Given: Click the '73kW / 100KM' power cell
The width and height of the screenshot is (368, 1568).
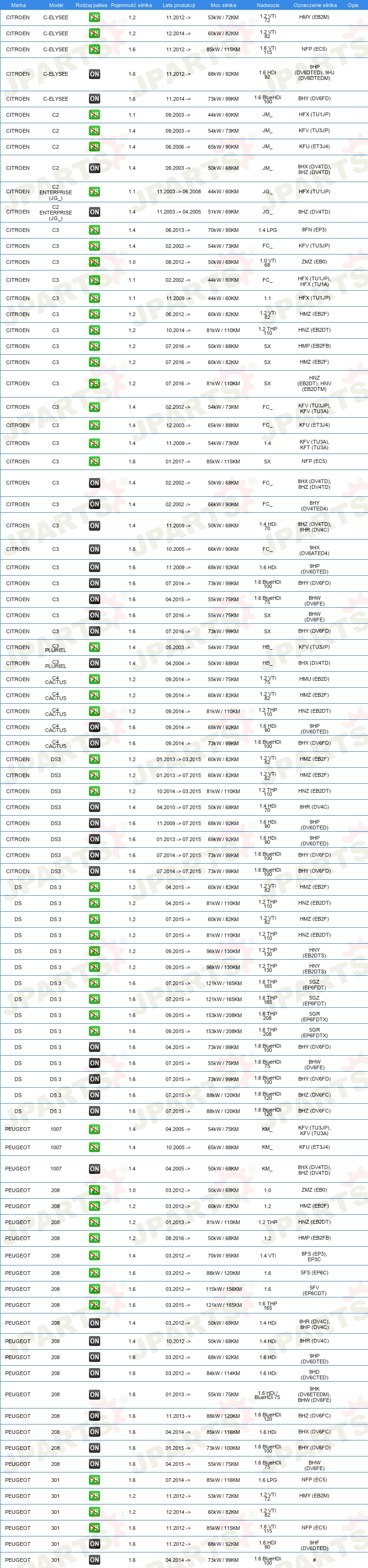Looking at the screenshot, I should (223, 1448).
